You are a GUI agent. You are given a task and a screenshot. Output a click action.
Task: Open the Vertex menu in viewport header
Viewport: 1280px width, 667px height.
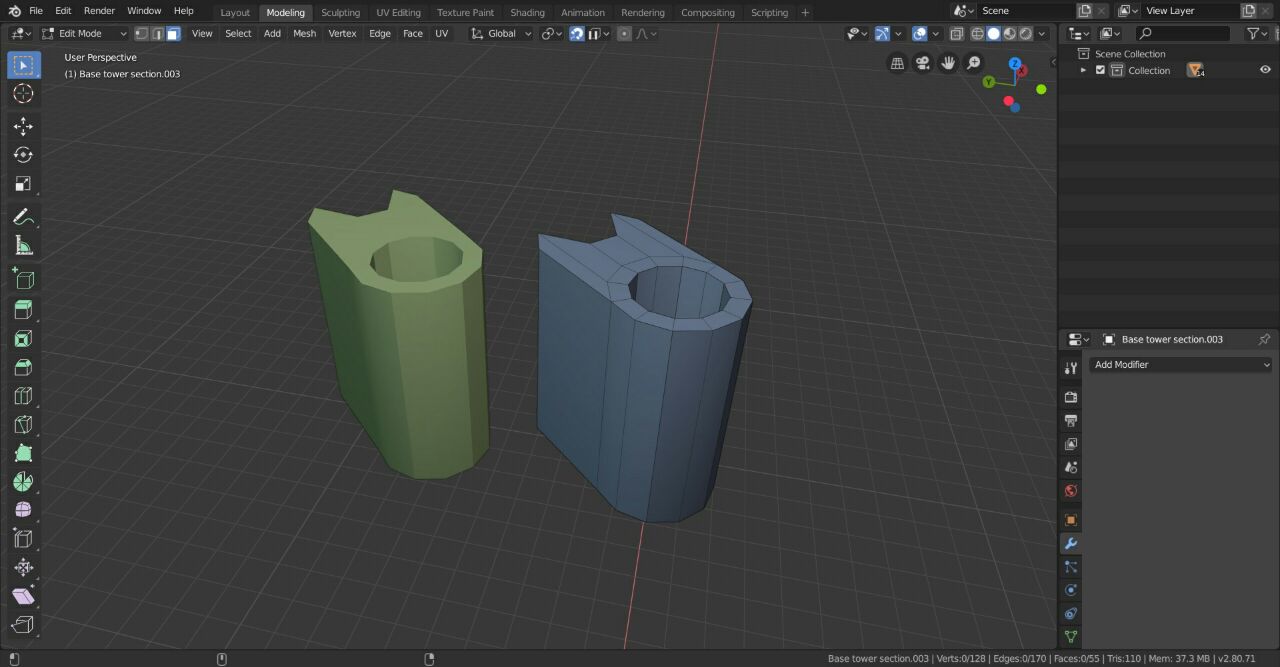[x=342, y=33]
